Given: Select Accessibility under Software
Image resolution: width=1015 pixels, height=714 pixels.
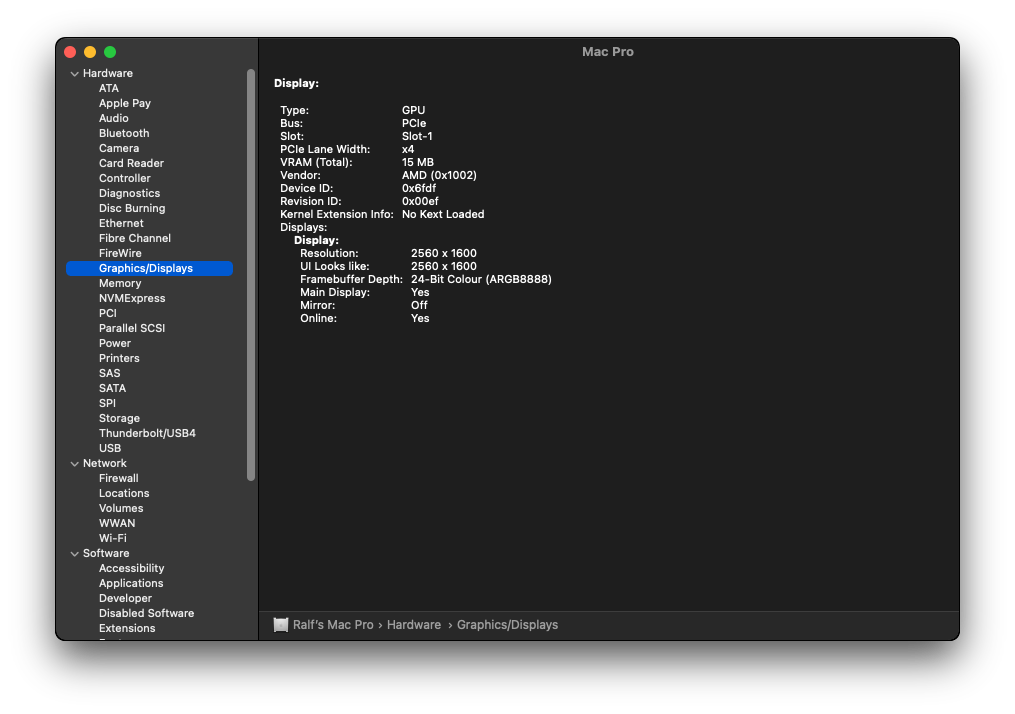Looking at the screenshot, I should point(131,568).
